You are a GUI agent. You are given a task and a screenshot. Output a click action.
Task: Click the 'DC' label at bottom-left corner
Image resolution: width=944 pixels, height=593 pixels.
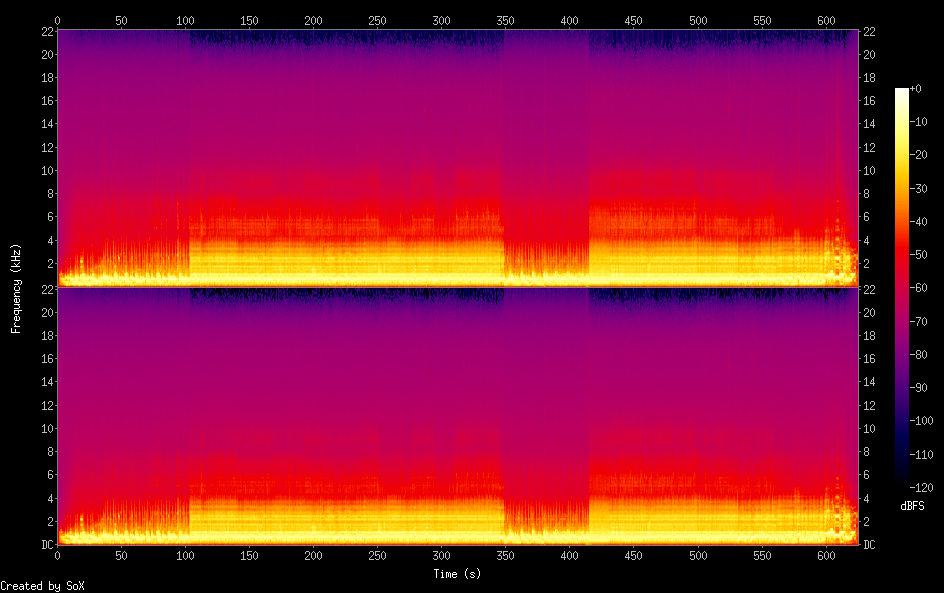tap(48, 545)
